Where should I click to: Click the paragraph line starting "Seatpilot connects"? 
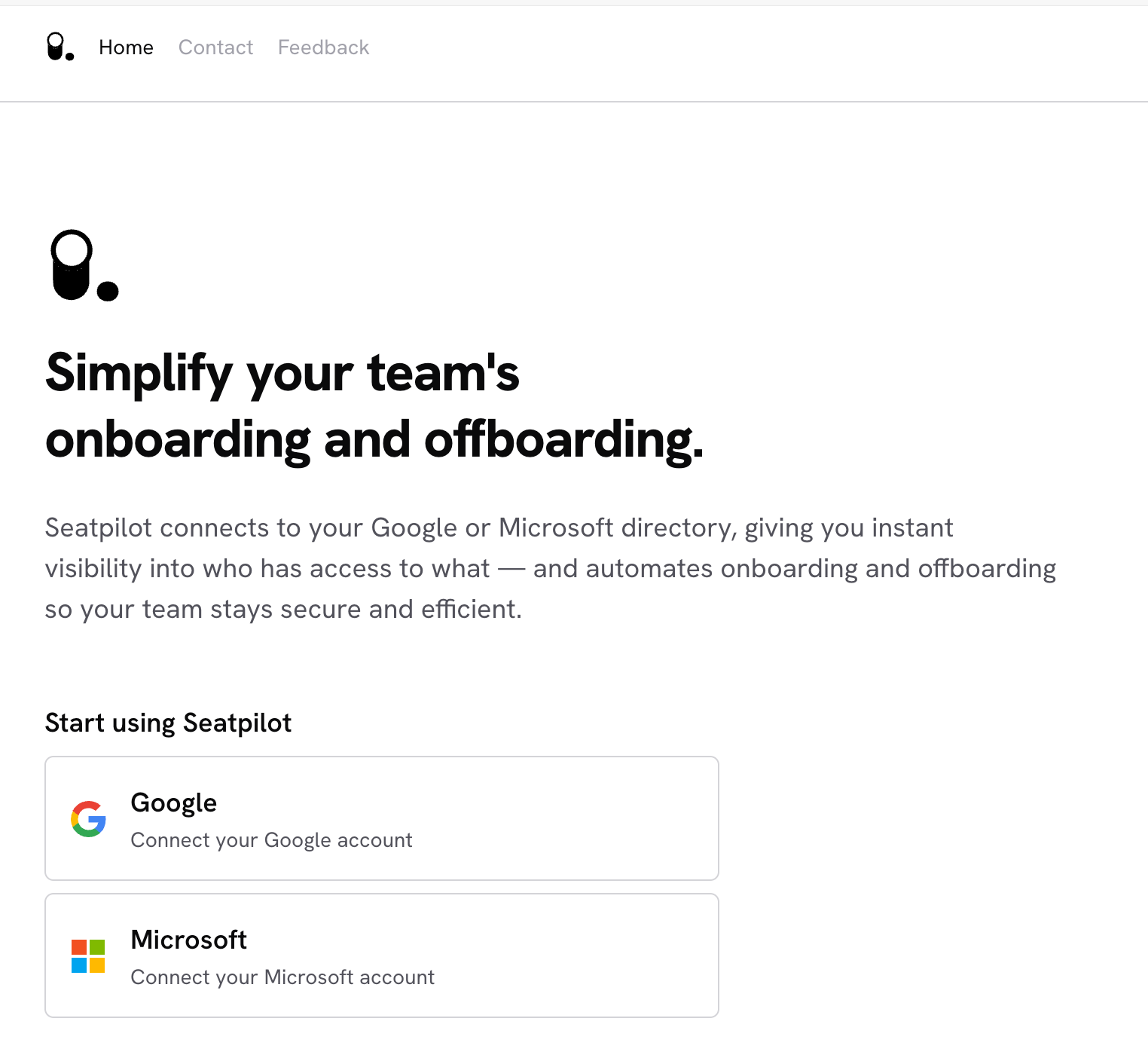[x=499, y=528]
